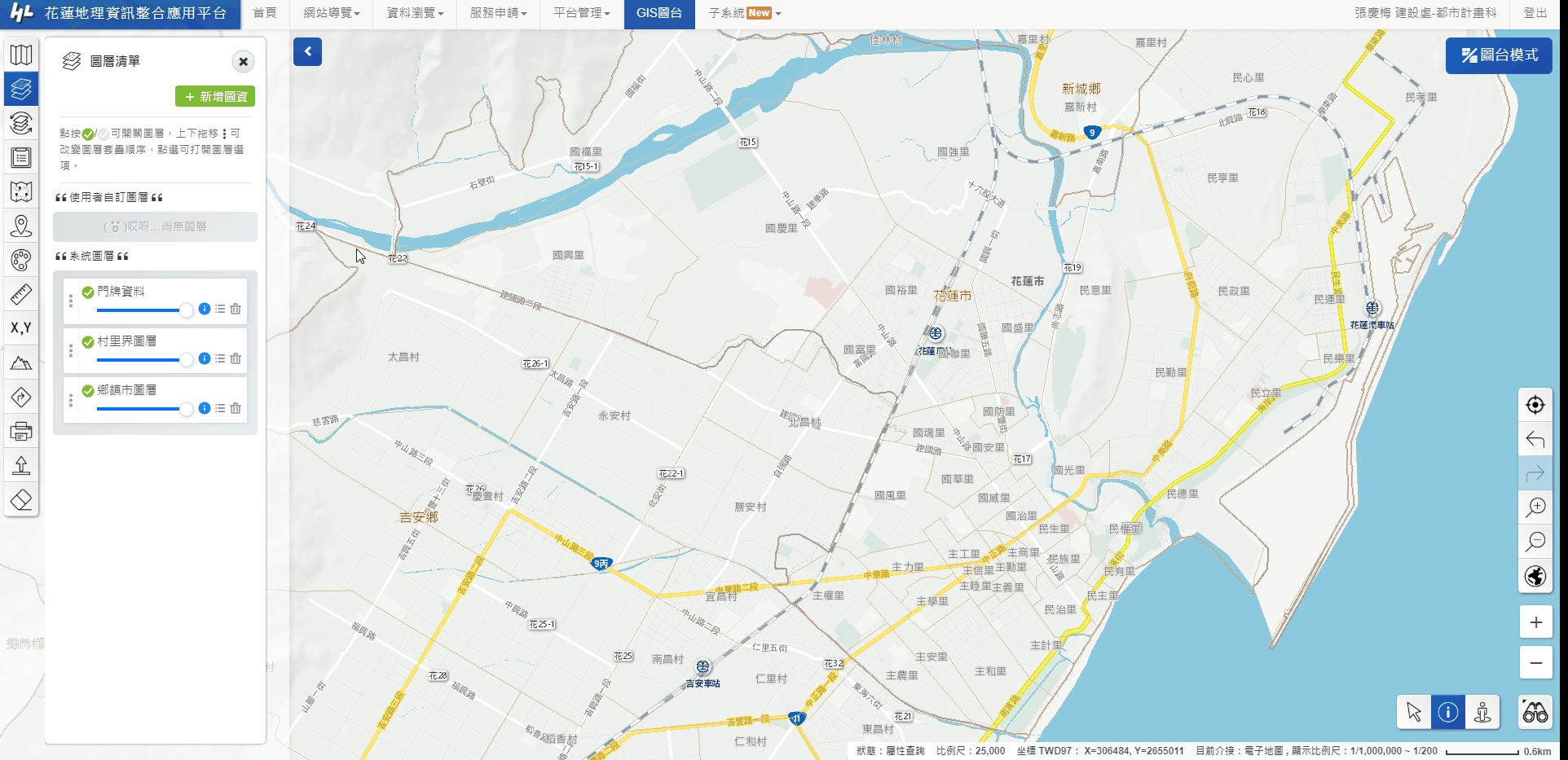Open the 資料瀏覽 dropdown menu
The width and height of the screenshot is (1568, 760).
point(415,13)
